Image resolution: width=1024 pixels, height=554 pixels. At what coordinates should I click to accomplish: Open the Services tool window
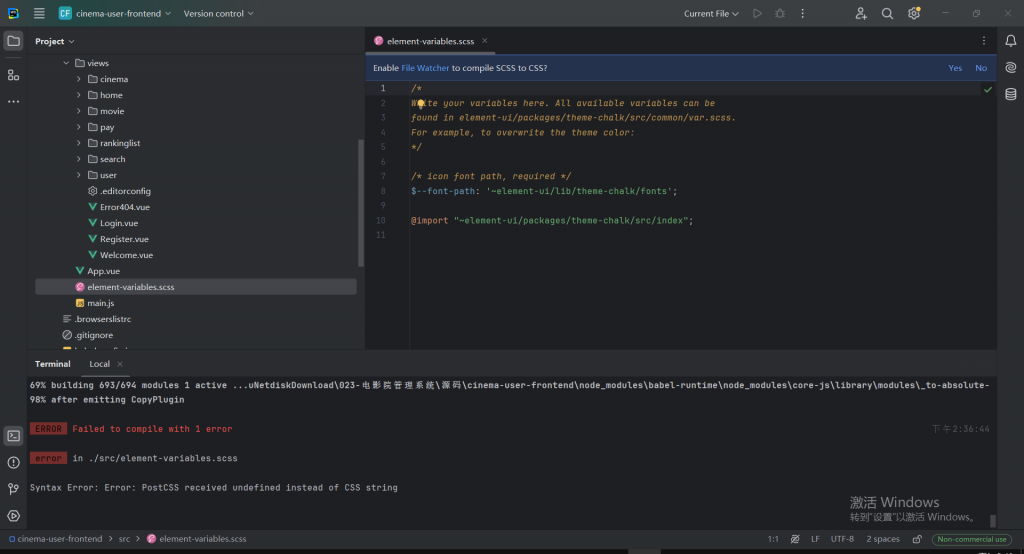tap(13, 515)
